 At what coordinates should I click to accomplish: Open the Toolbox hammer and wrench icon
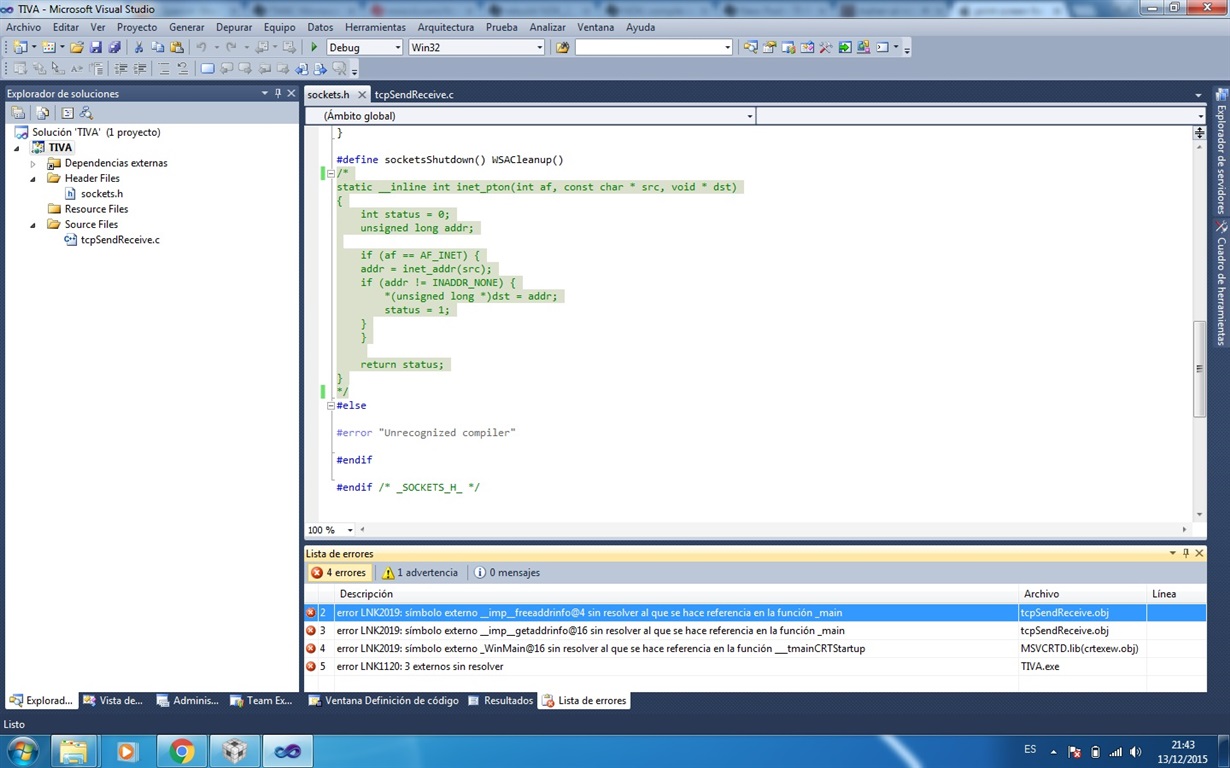tap(825, 47)
